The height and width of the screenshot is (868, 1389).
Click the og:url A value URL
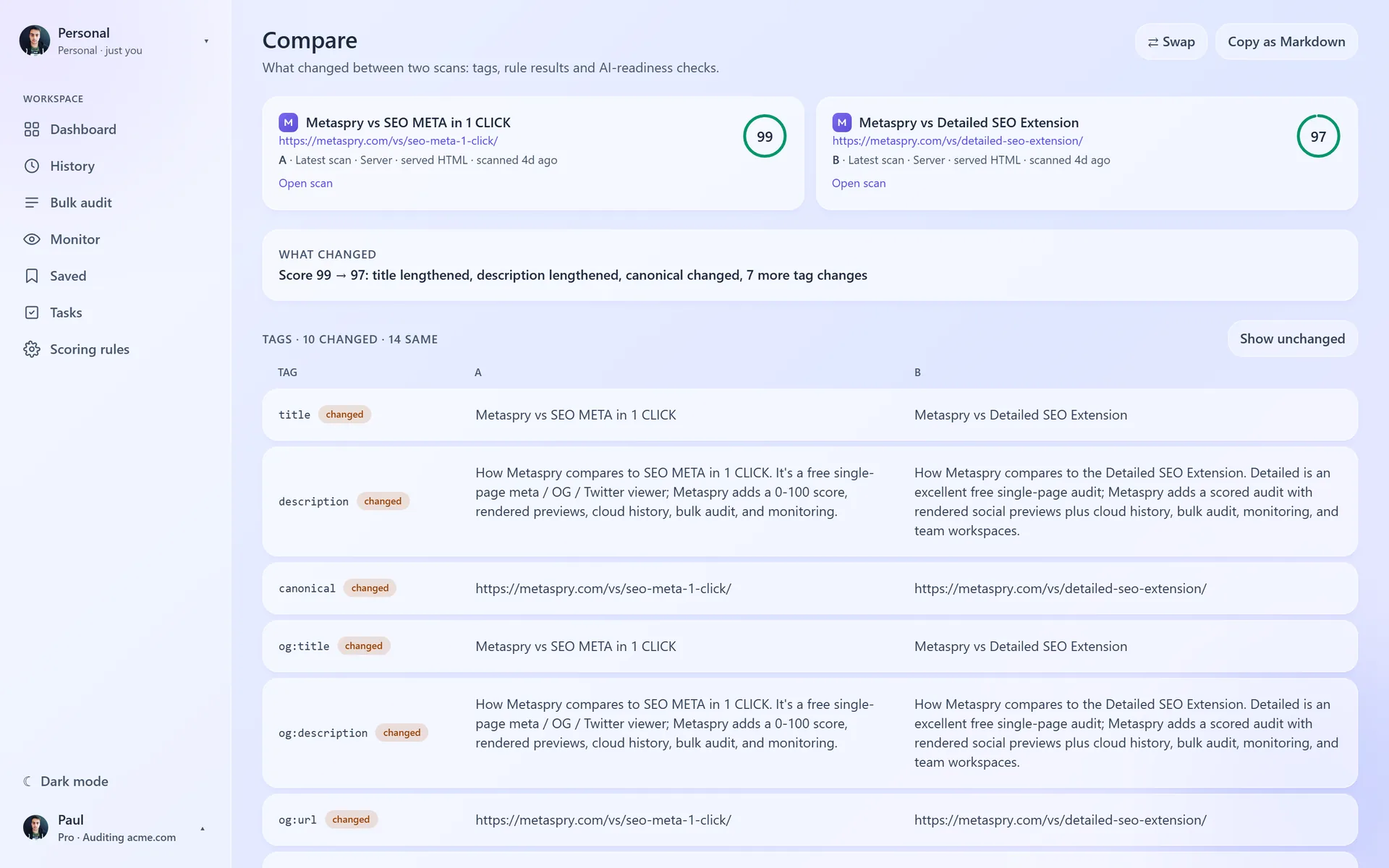click(x=603, y=820)
